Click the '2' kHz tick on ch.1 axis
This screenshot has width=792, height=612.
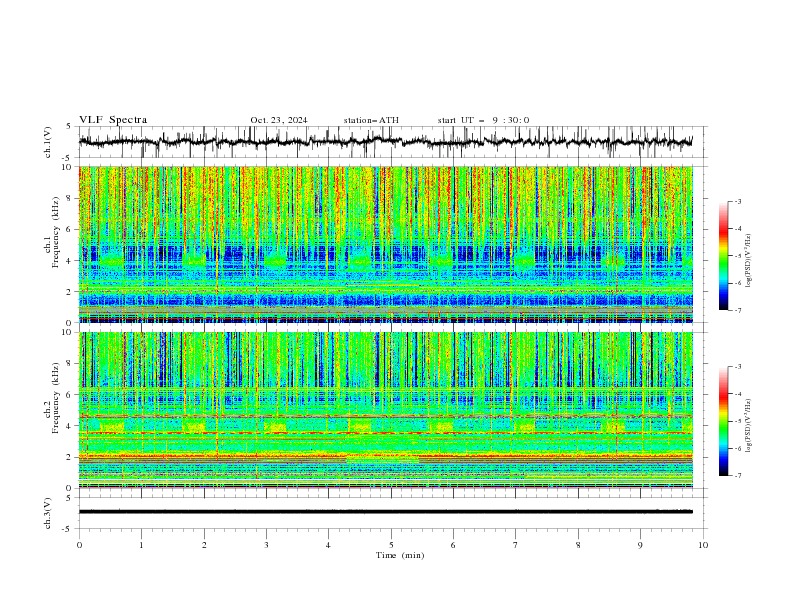click(x=70, y=291)
